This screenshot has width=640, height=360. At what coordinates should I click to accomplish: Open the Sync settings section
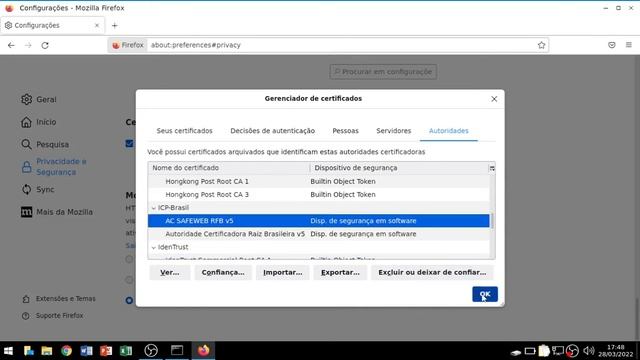[38, 189]
